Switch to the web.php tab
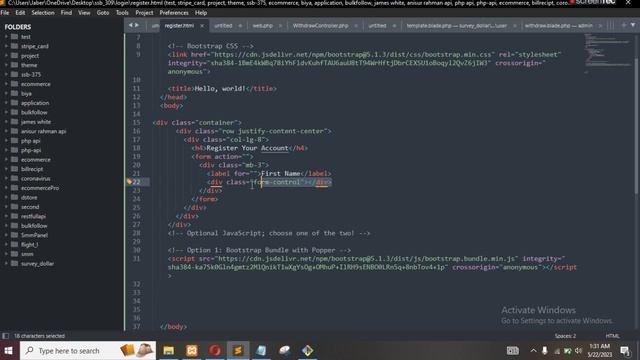This screenshot has width=640, height=360. pos(262,26)
